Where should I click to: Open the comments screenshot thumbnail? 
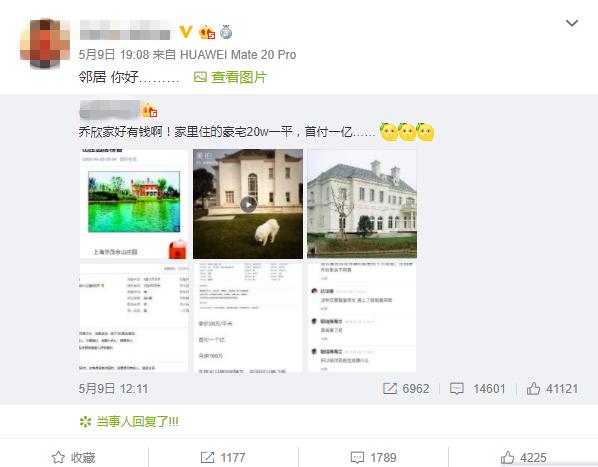pos(362,317)
